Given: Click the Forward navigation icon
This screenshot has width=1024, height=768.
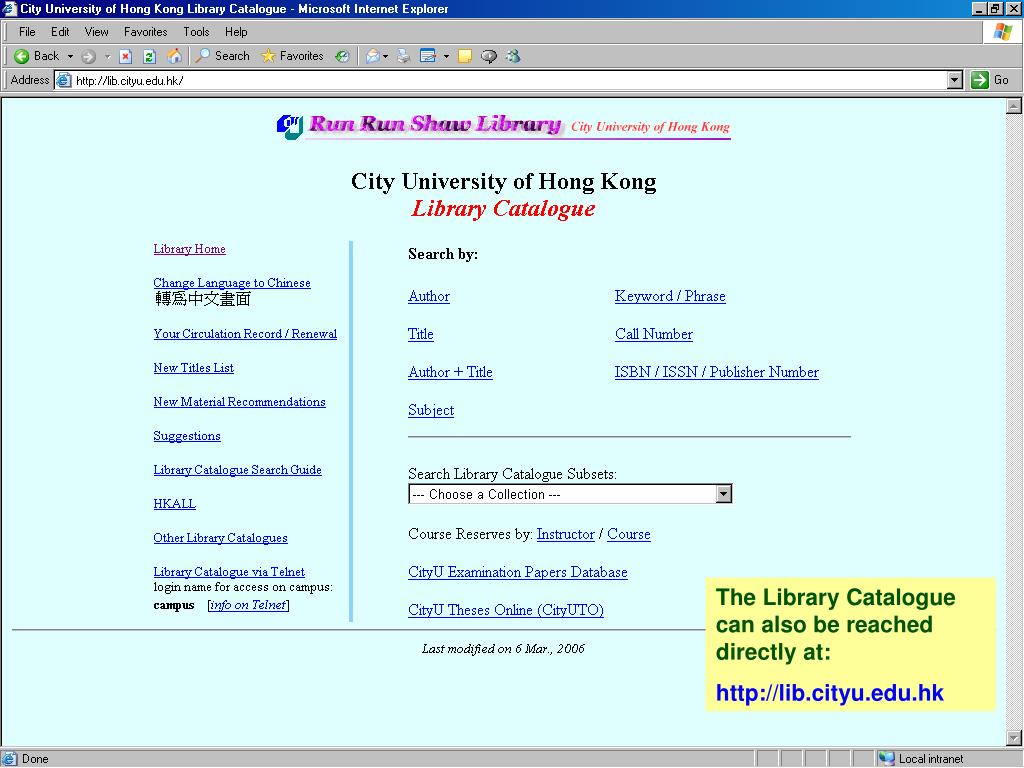Looking at the screenshot, I should click(88, 56).
